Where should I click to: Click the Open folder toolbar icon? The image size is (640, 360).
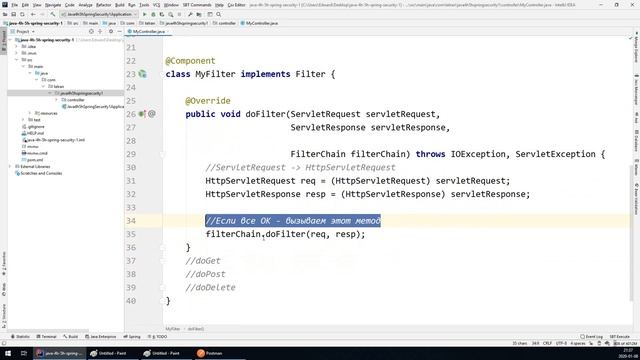5,14
